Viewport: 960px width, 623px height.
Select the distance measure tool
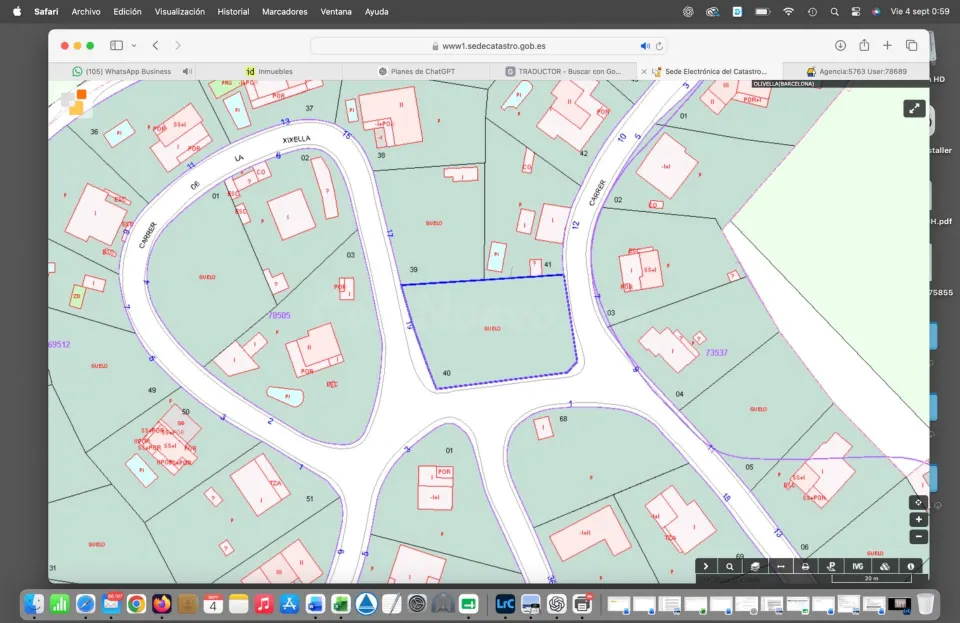pos(781,566)
